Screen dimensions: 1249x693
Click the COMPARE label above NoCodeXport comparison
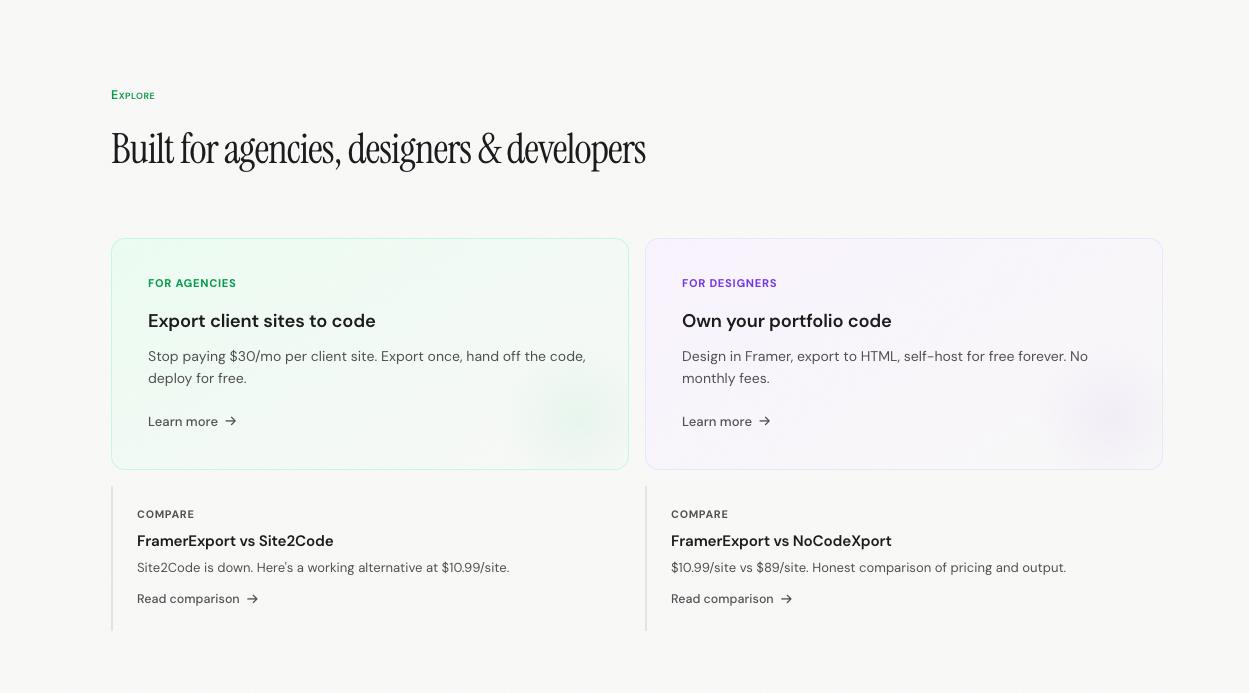[x=699, y=514]
